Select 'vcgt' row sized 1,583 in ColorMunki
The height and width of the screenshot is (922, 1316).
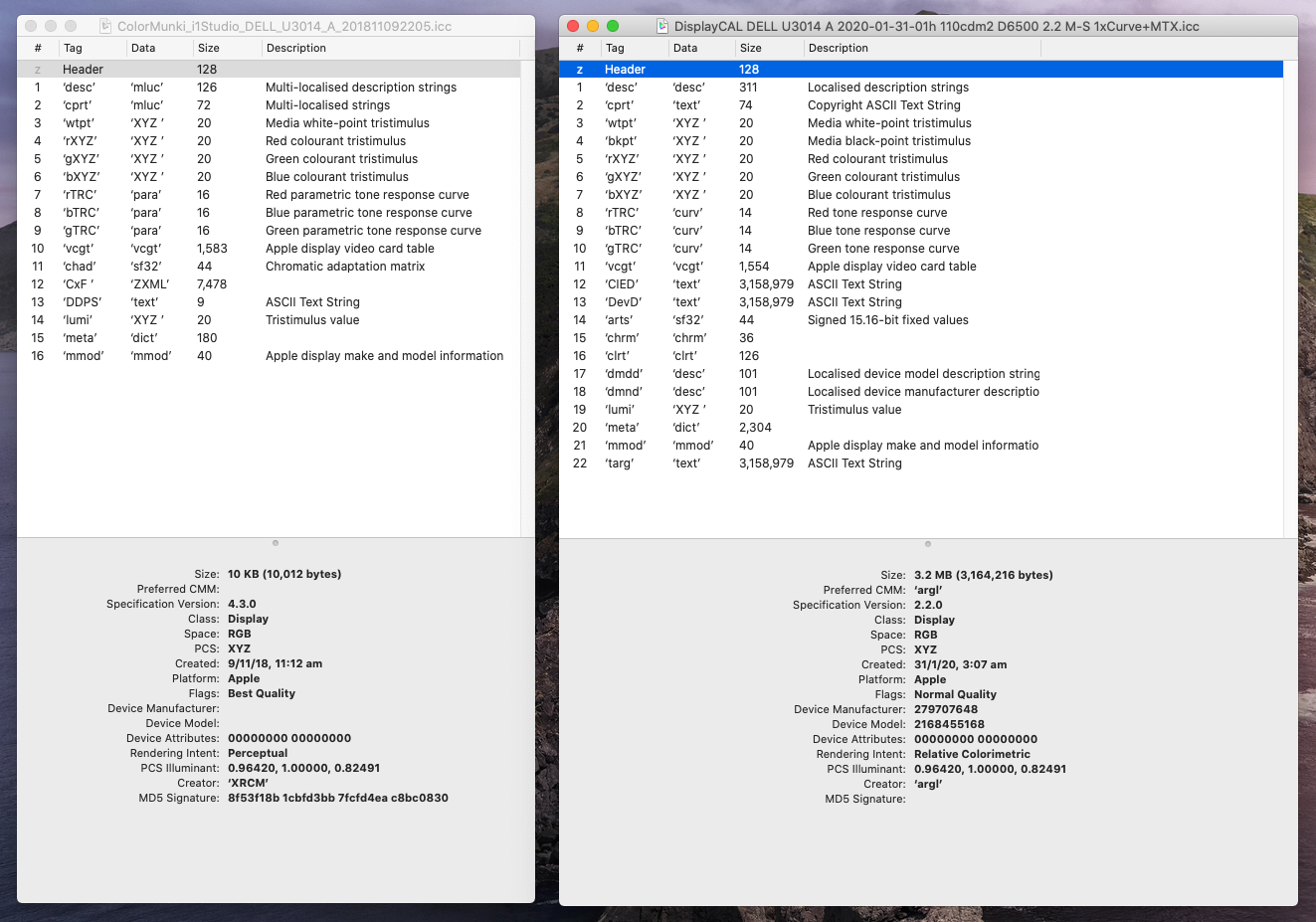(269, 249)
